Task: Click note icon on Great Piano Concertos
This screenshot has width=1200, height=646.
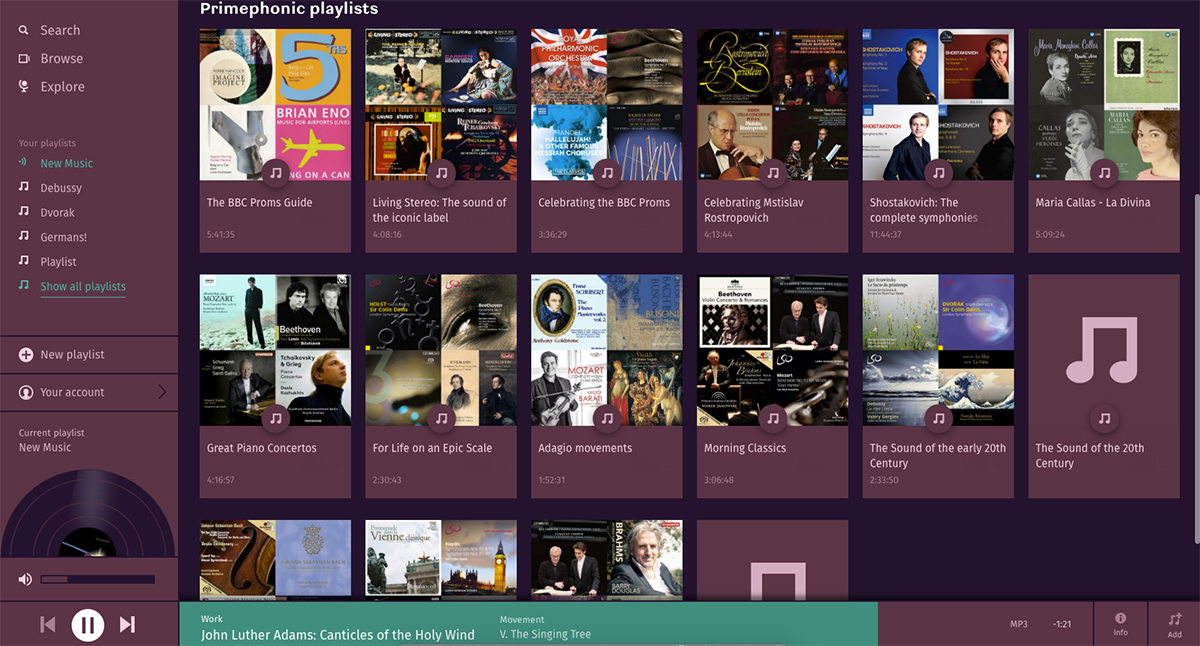Action: (x=276, y=418)
